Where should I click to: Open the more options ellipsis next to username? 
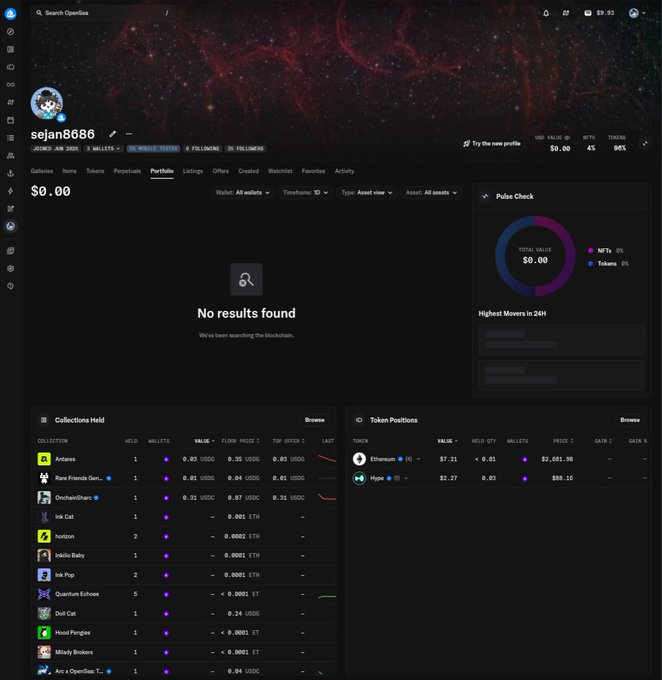click(x=129, y=134)
